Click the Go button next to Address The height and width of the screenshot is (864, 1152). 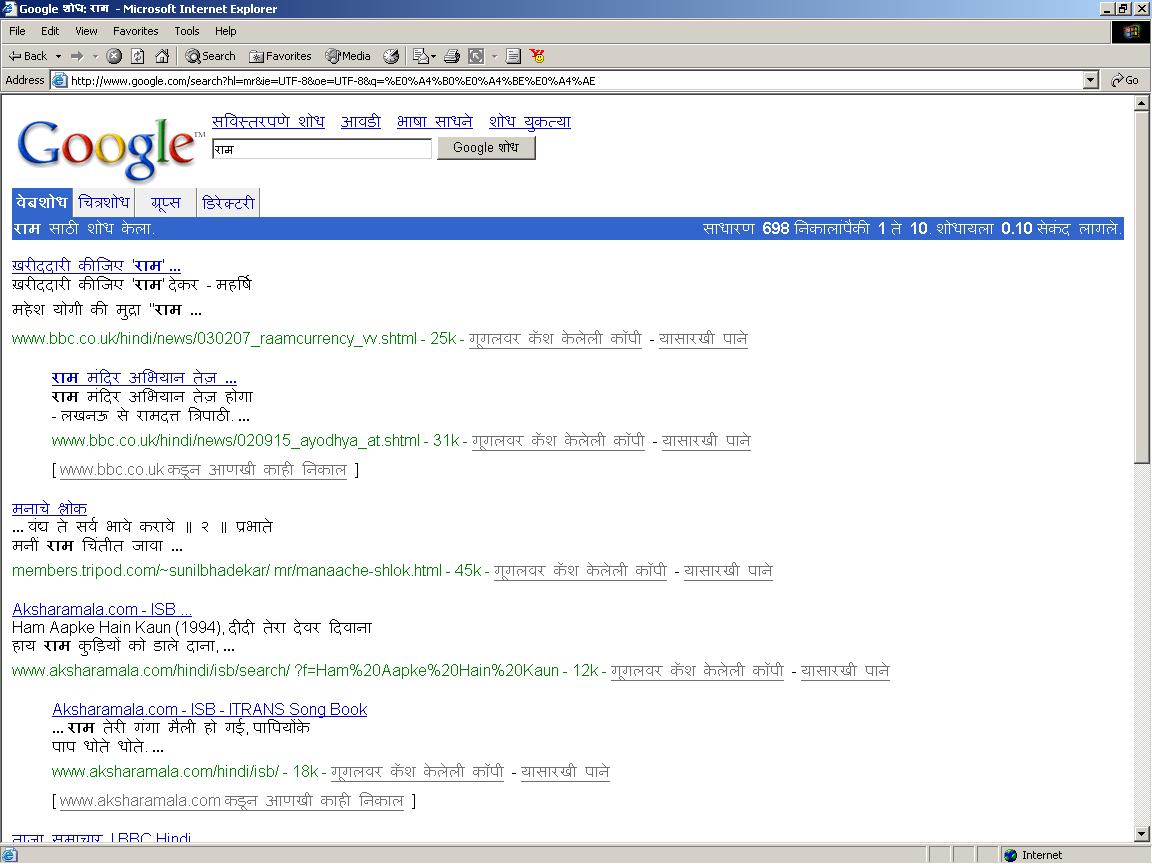coord(1125,80)
